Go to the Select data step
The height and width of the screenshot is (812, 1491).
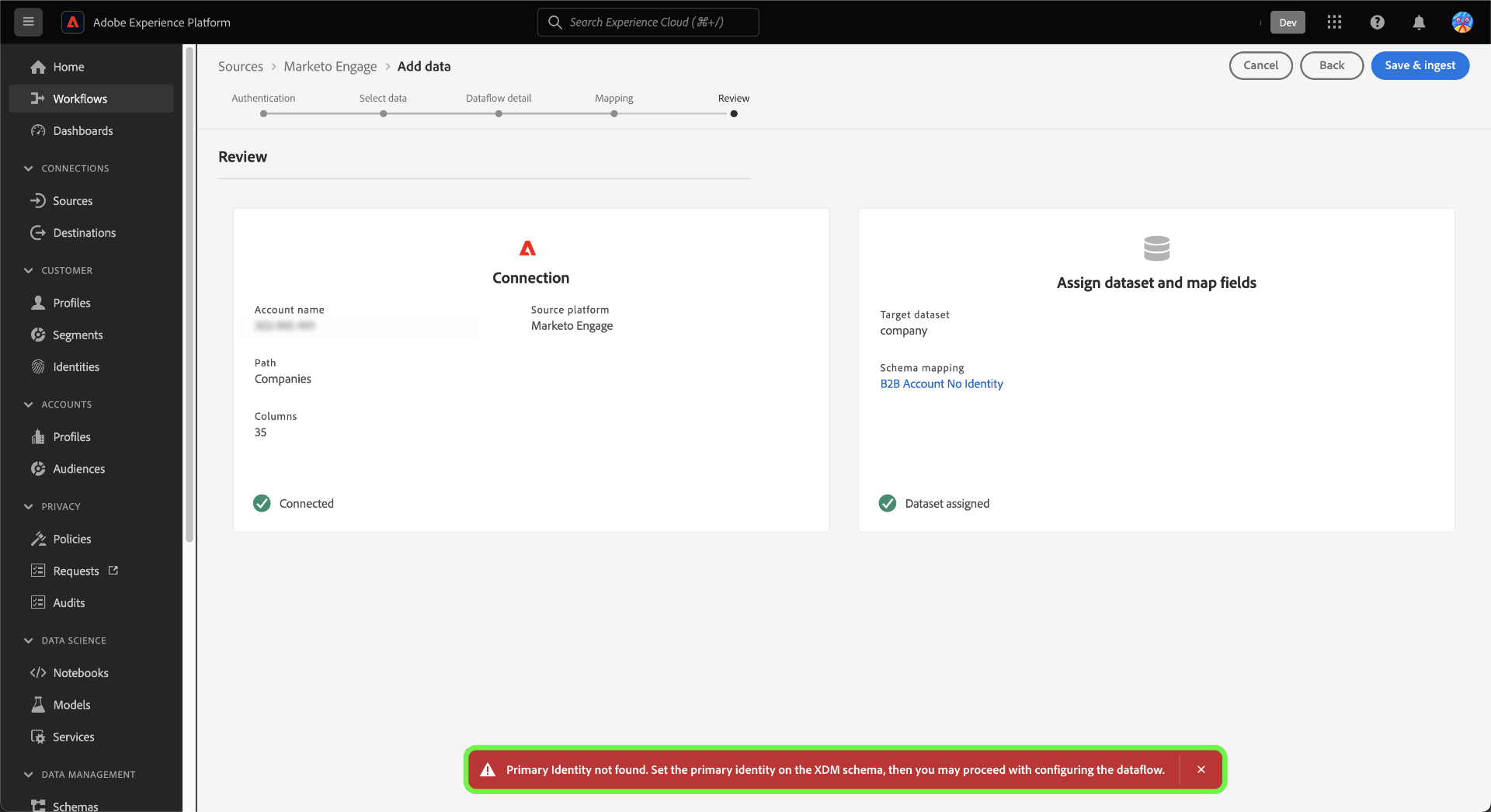(383, 99)
